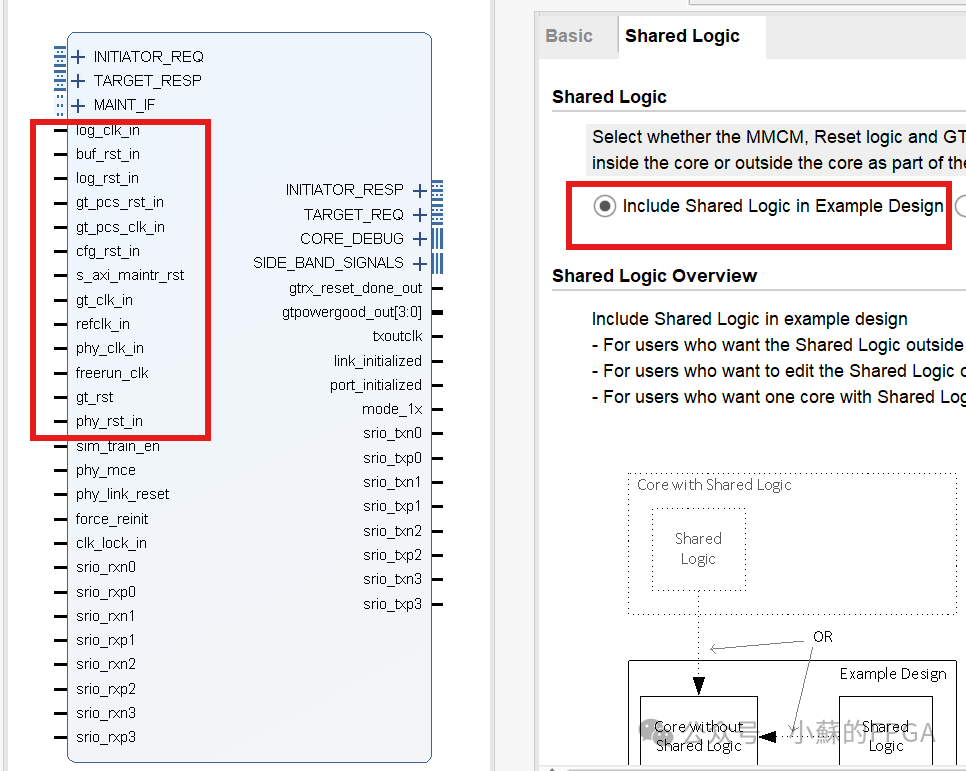The image size is (966, 771).
Task: Switch to the Shared Logic tab
Action: [684, 35]
